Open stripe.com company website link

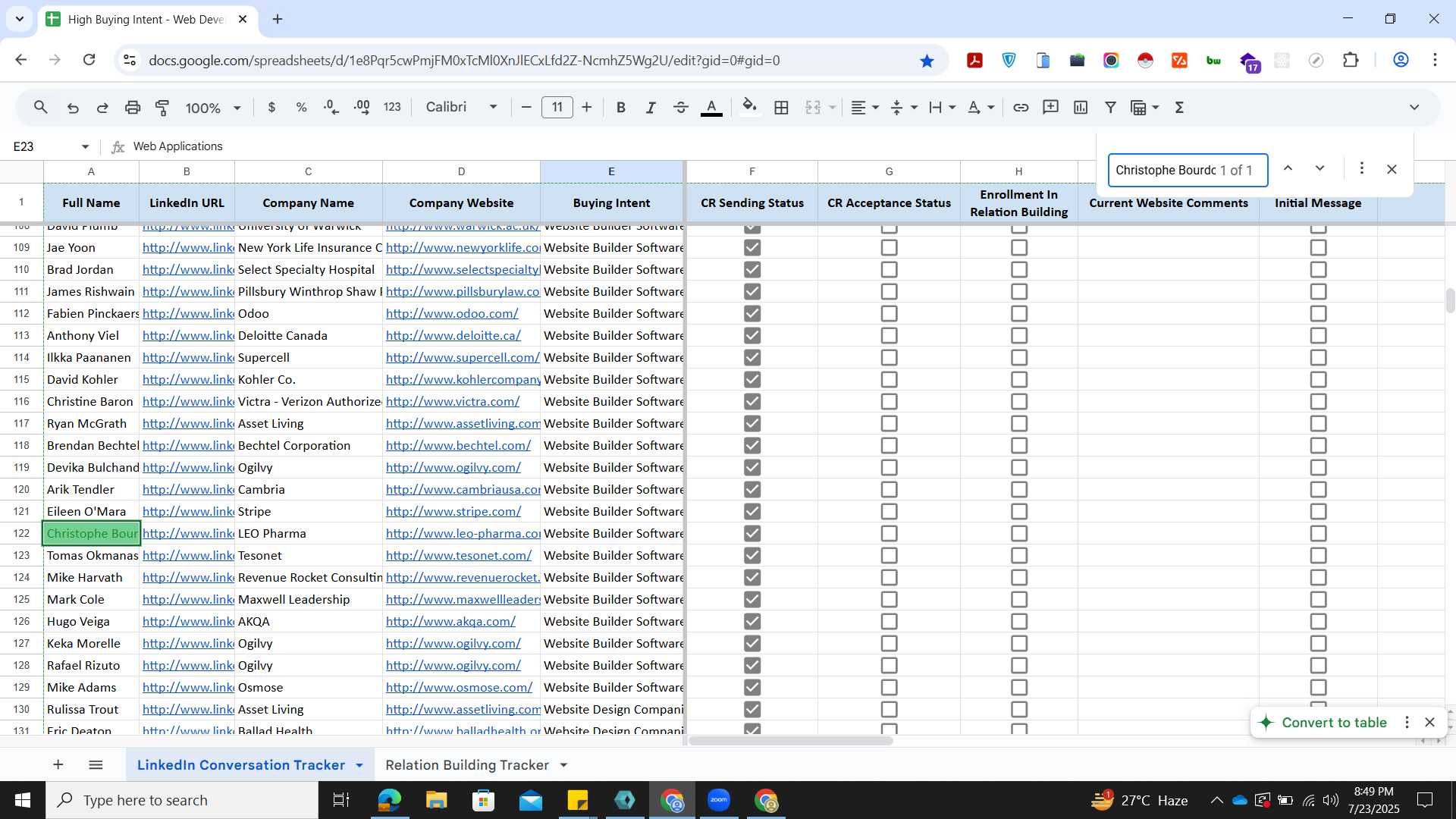[x=453, y=511]
